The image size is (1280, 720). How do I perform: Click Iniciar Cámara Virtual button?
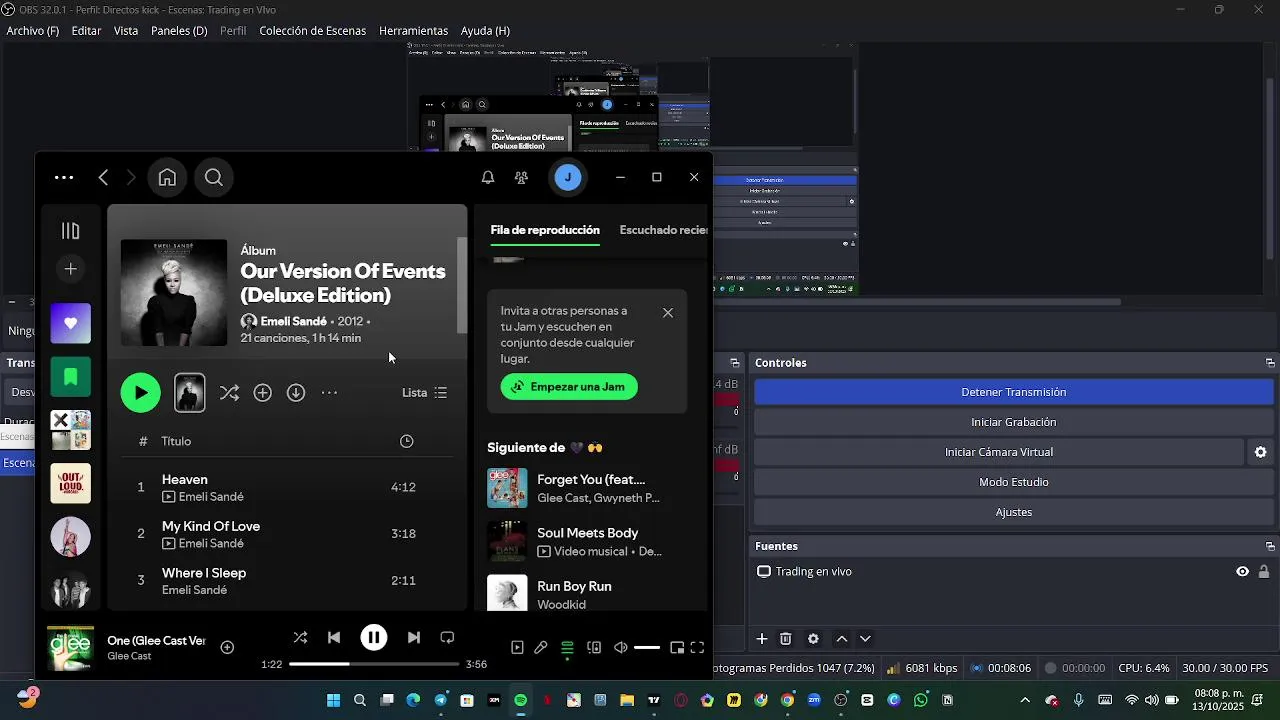click(x=998, y=452)
